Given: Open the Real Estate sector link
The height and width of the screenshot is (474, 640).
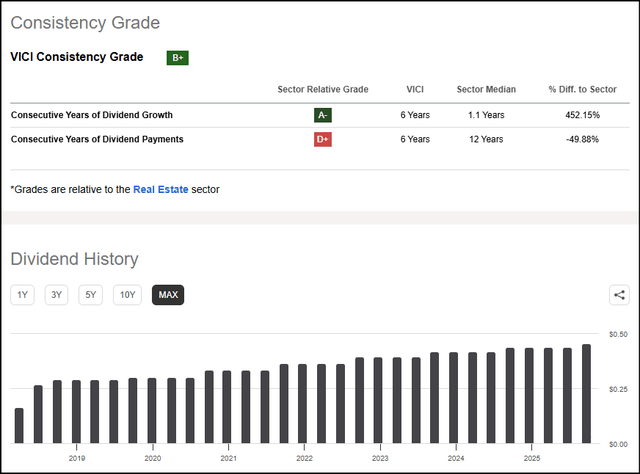Looking at the screenshot, I should (x=161, y=189).
